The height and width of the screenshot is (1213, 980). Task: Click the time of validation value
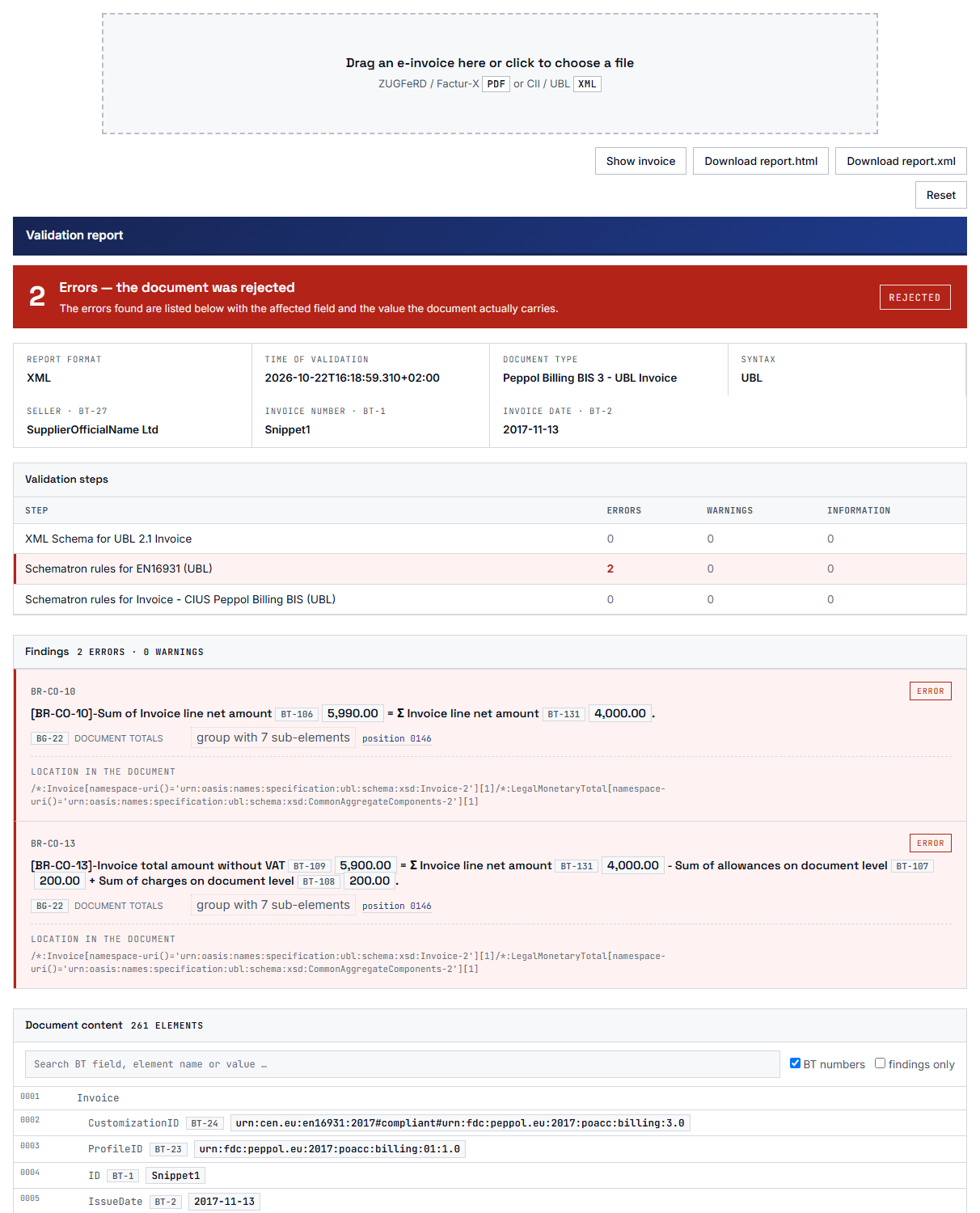click(x=352, y=378)
